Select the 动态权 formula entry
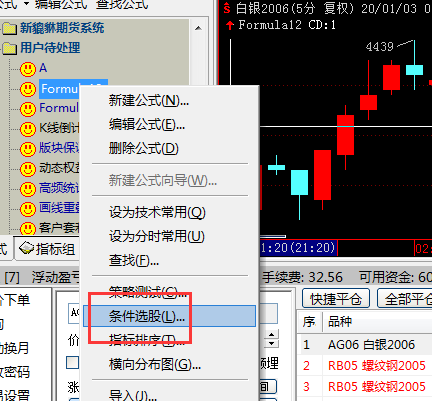This screenshot has height=401, width=432. coord(59,168)
